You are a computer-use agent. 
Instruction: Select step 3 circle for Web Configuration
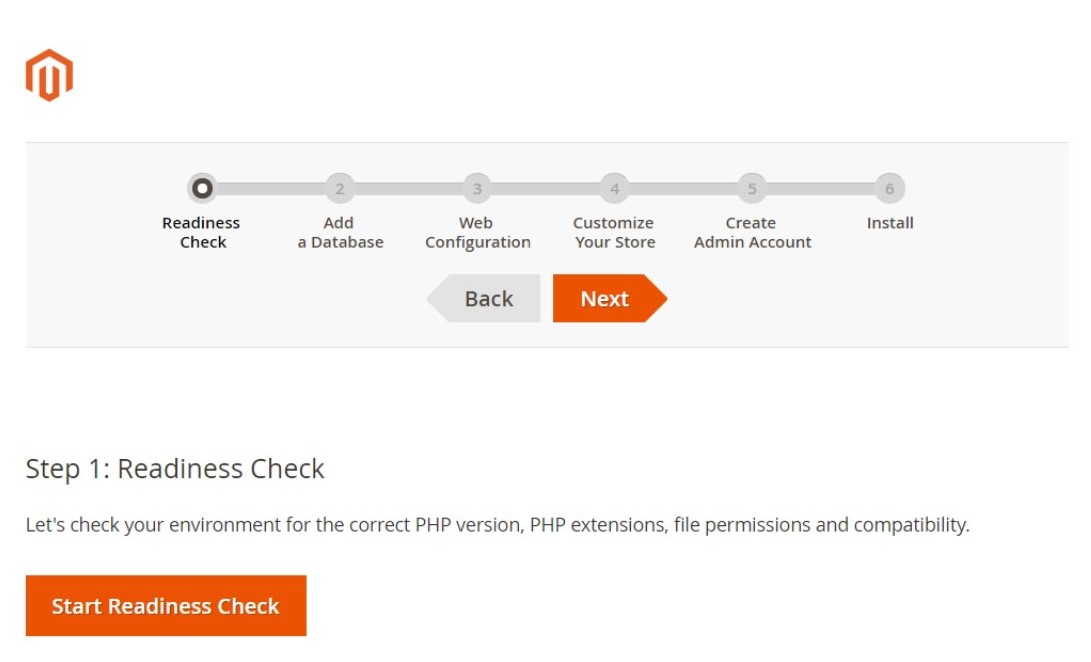coord(477,188)
